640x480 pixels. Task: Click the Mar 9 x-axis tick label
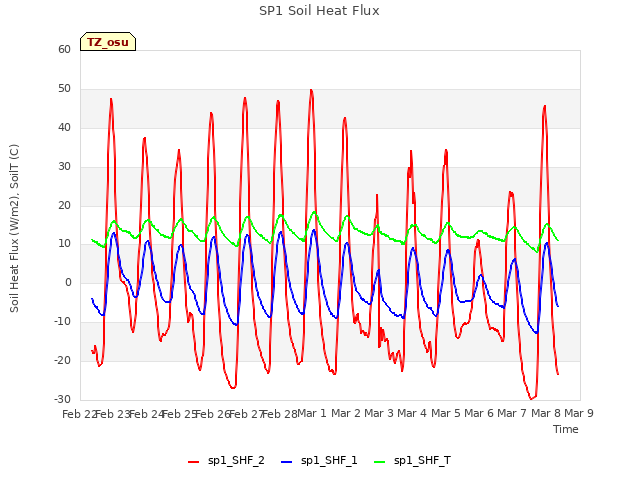coord(579,413)
